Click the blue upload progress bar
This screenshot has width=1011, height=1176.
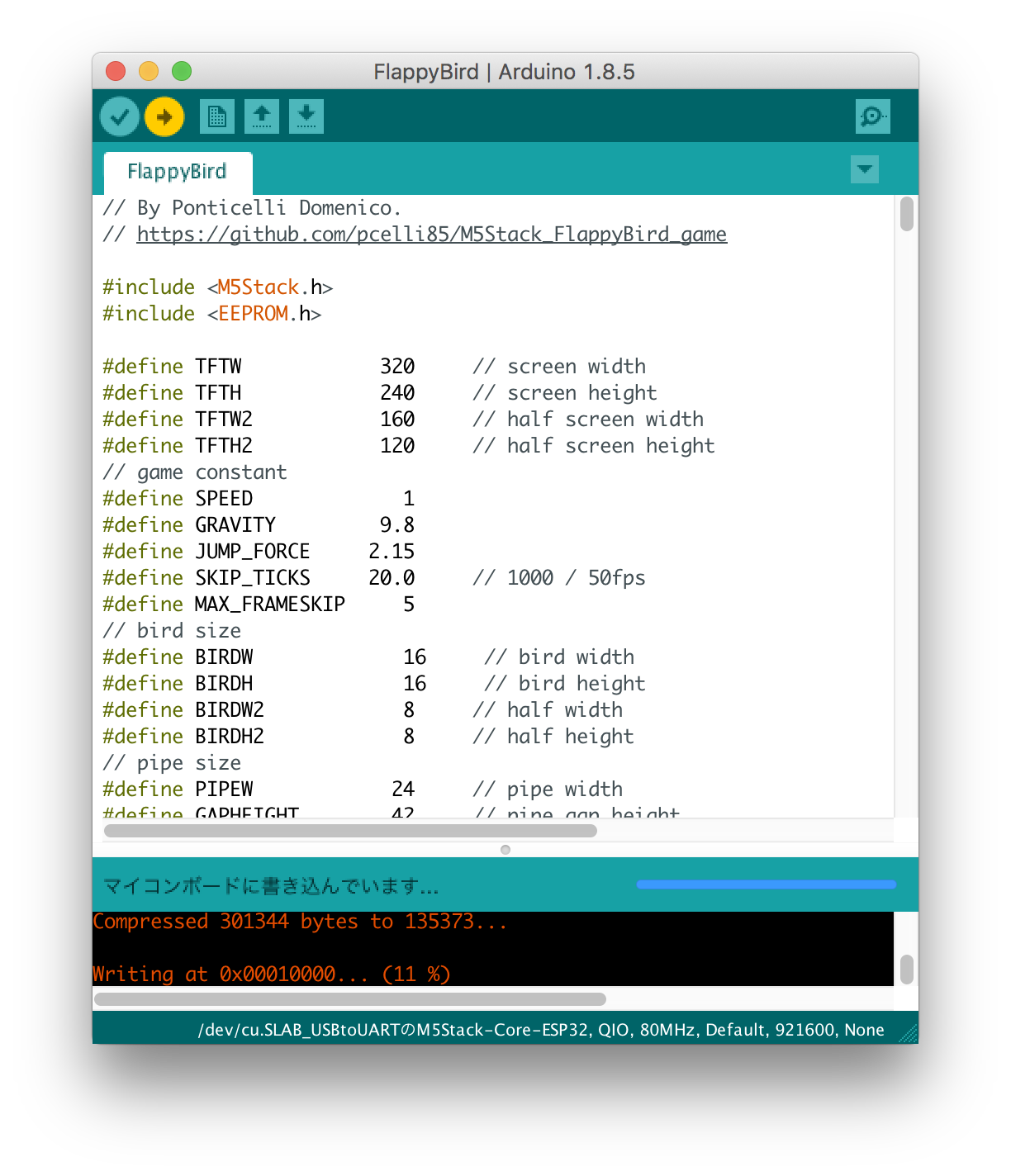pos(766,884)
